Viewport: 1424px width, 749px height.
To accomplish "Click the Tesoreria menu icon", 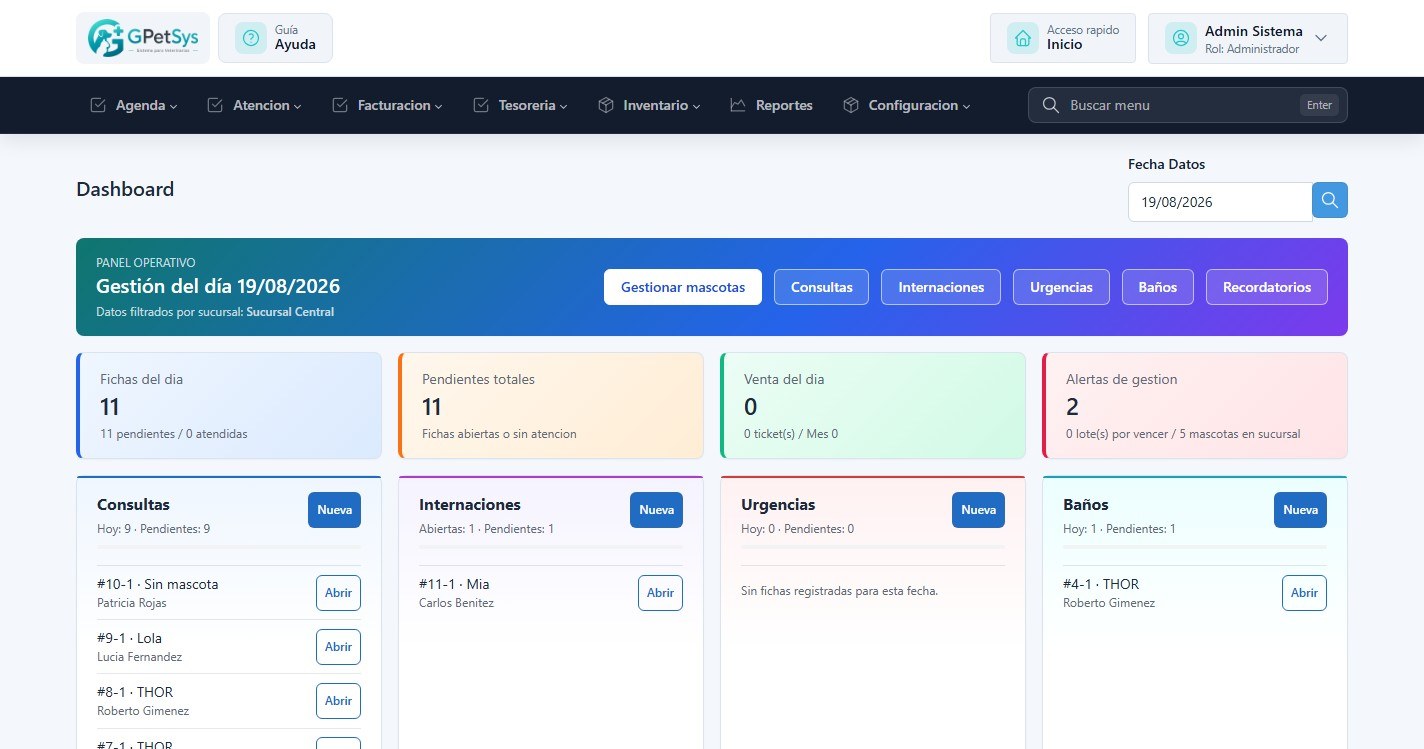I will click(x=481, y=105).
